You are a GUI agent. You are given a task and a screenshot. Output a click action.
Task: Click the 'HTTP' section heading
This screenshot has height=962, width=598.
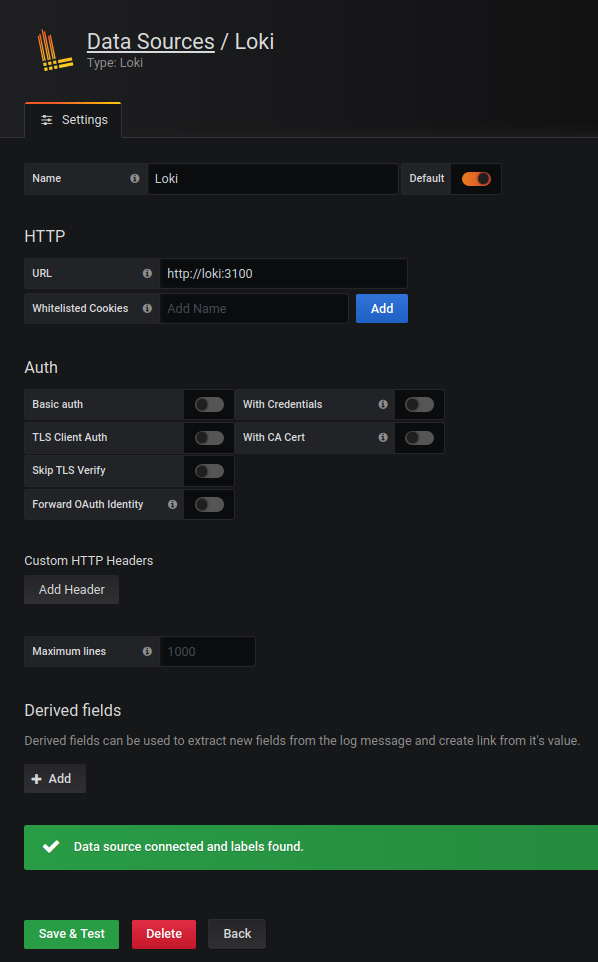[x=45, y=236]
